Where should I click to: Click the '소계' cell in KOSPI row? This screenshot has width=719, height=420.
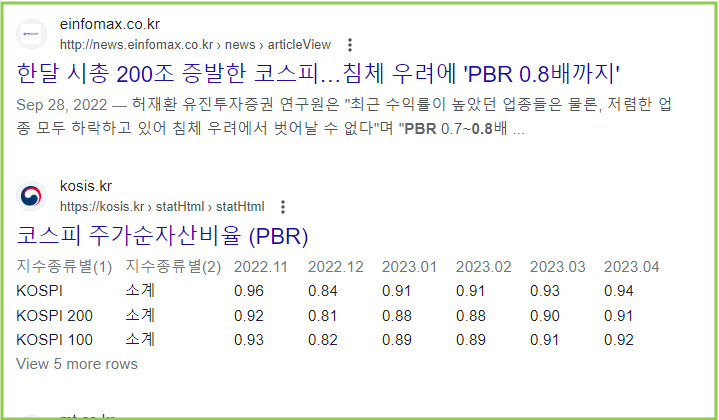(140, 290)
